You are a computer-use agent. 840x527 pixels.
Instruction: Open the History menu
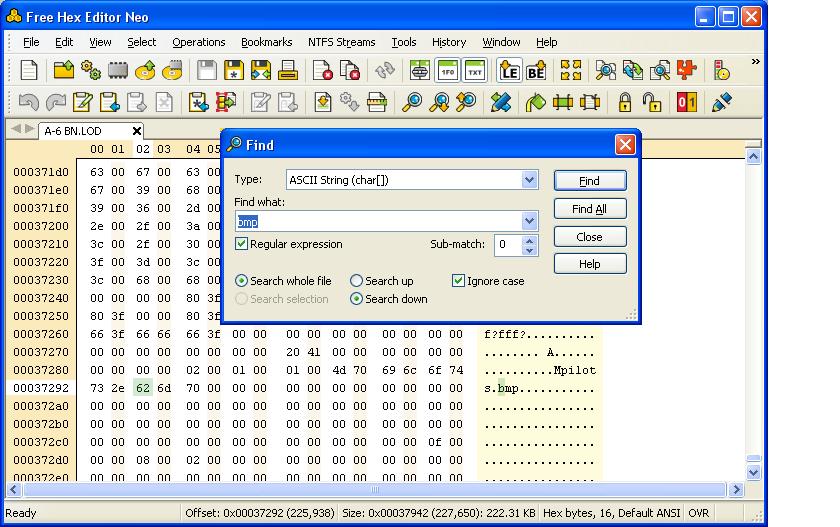[x=449, y=42]
